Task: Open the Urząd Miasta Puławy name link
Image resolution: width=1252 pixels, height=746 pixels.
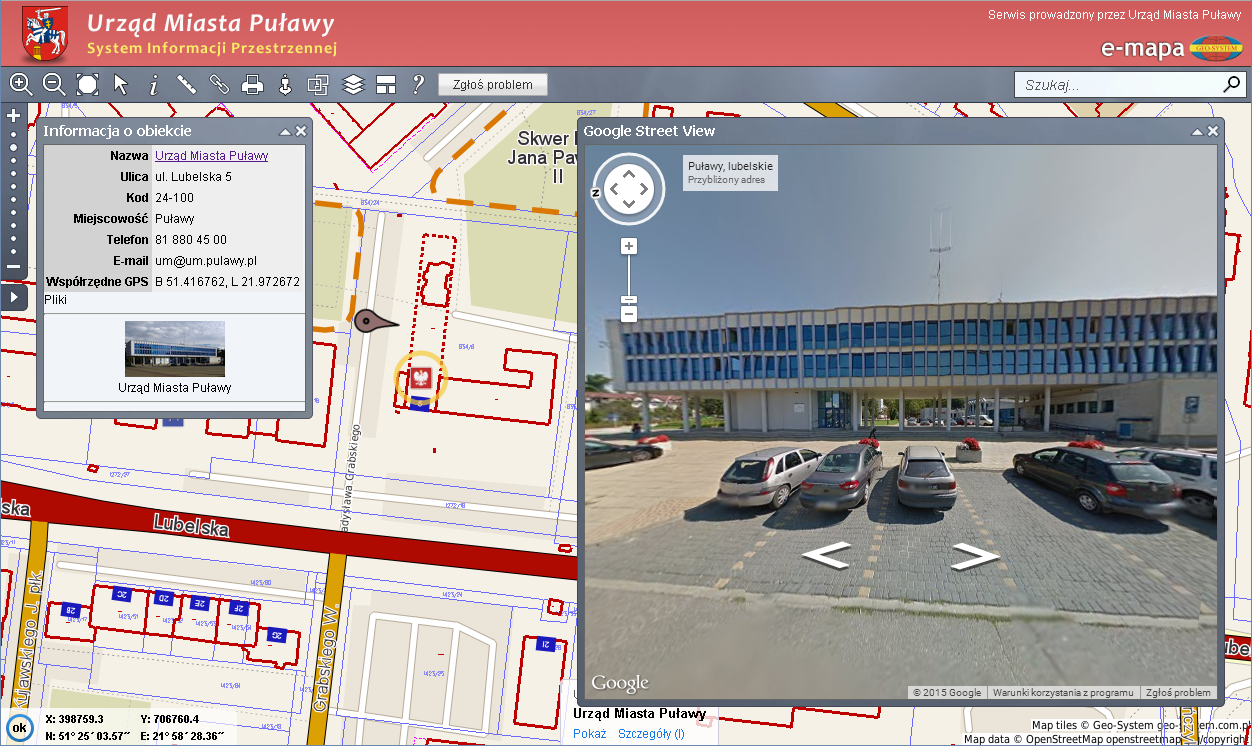Action: pyautogui.click(x=211, y=156)
